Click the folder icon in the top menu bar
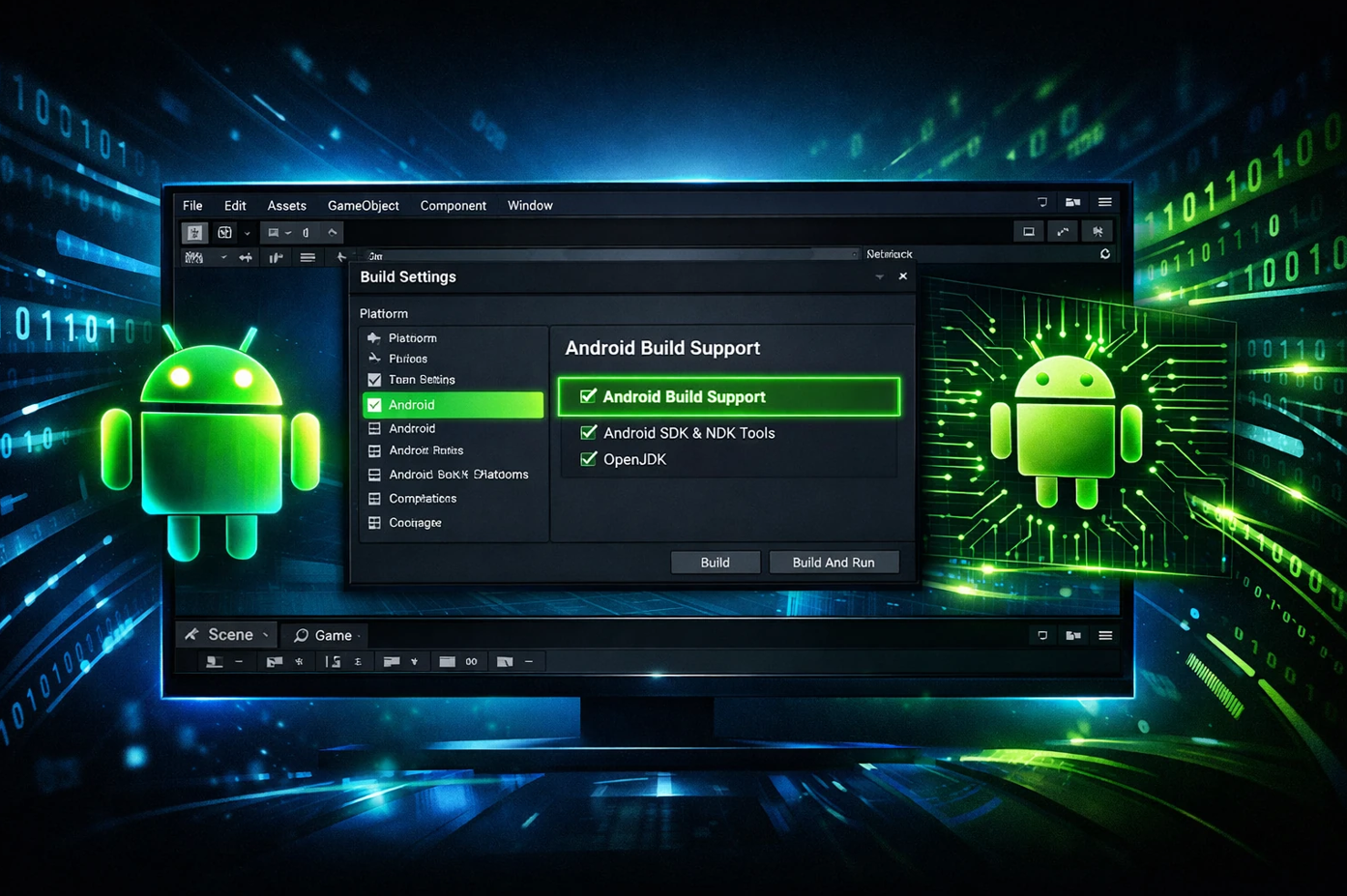1347x896 pixels. tap(1072, 202)
